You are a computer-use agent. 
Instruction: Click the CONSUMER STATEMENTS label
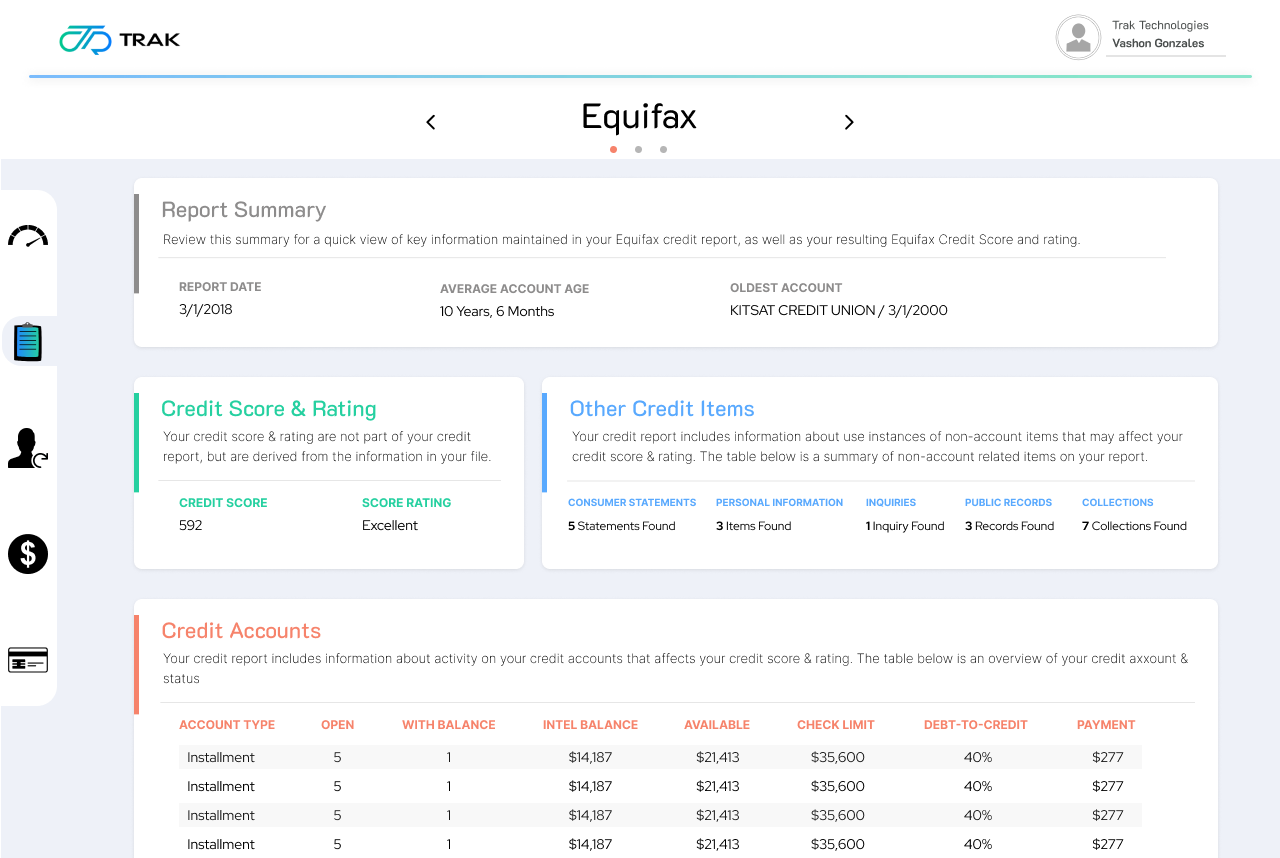tap(632, 503)
